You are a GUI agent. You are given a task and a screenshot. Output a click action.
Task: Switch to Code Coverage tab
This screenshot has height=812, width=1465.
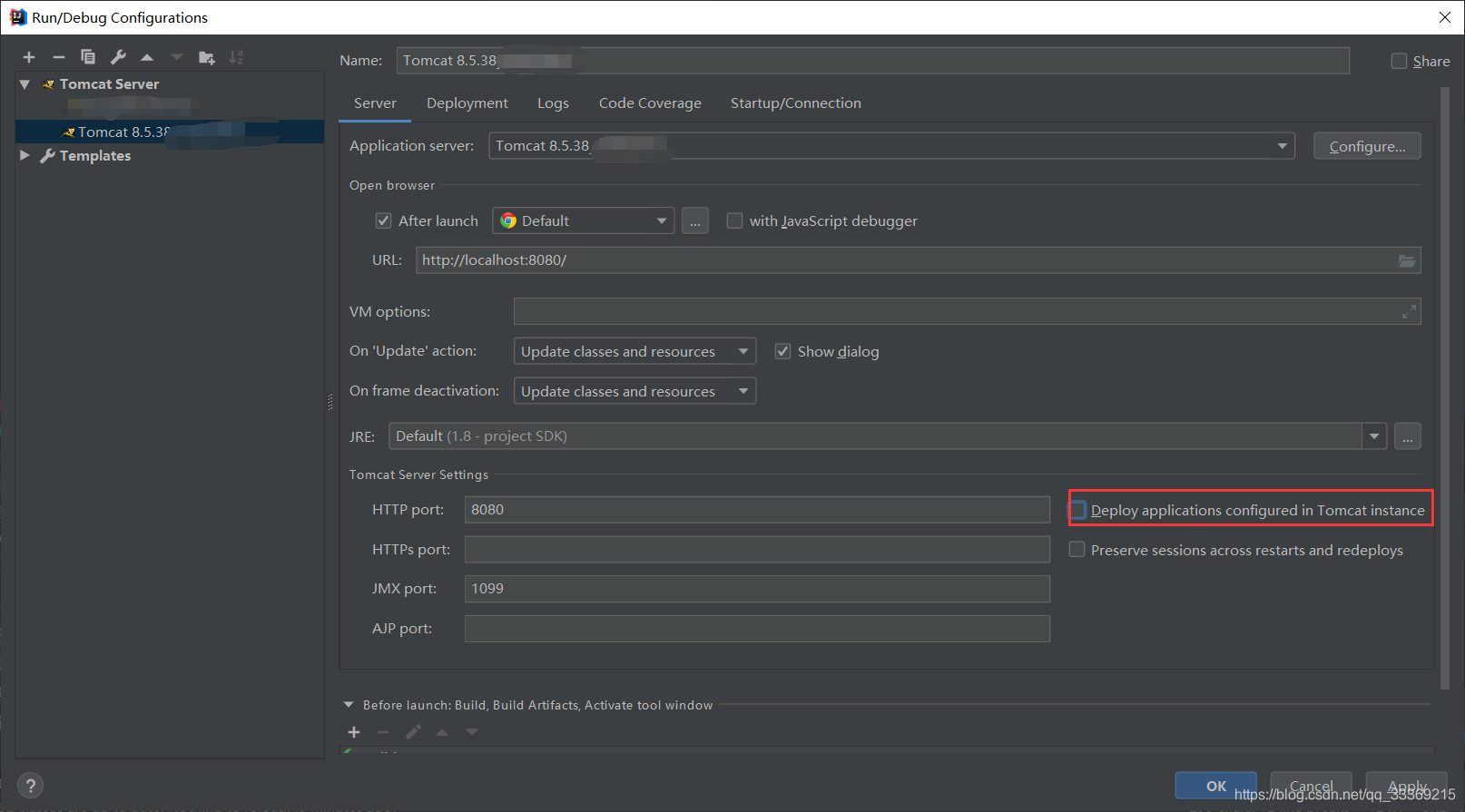tap(650, 103)
